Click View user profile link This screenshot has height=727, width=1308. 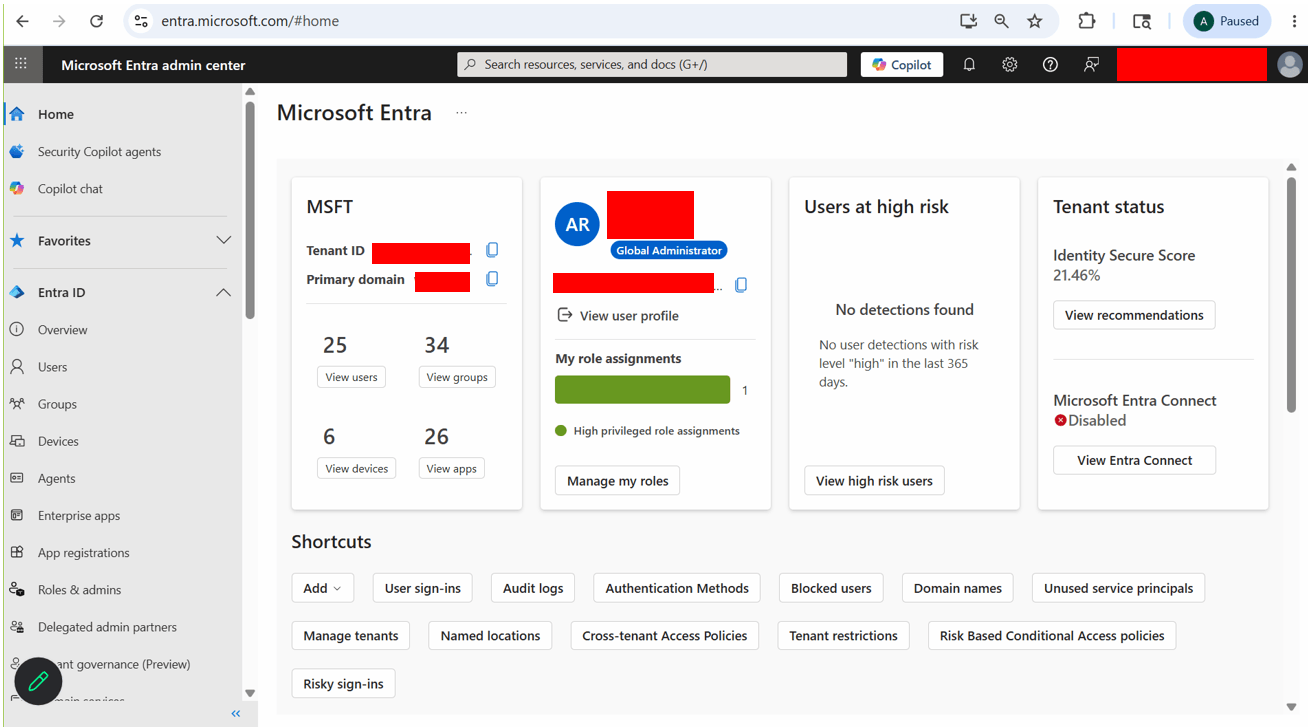(x=617, y=315)
